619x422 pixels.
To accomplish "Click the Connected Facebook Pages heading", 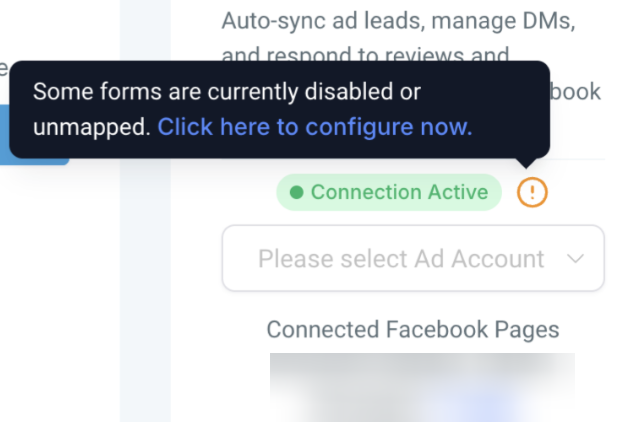I will 412,330.
